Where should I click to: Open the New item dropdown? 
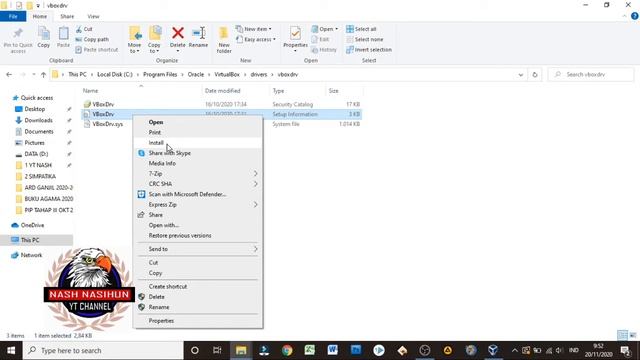click(253, 29)
